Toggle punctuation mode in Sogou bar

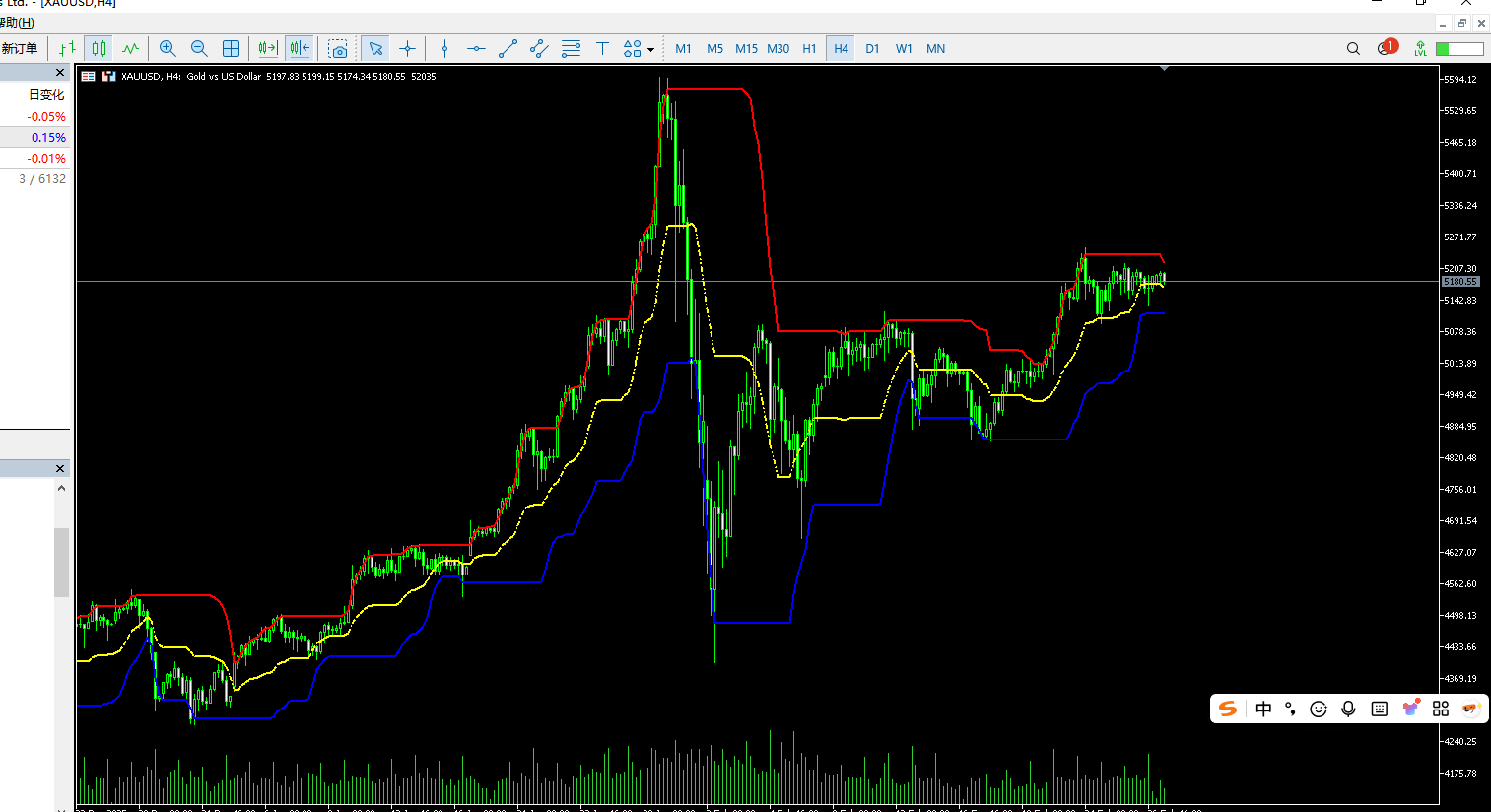pos(1290,709)
